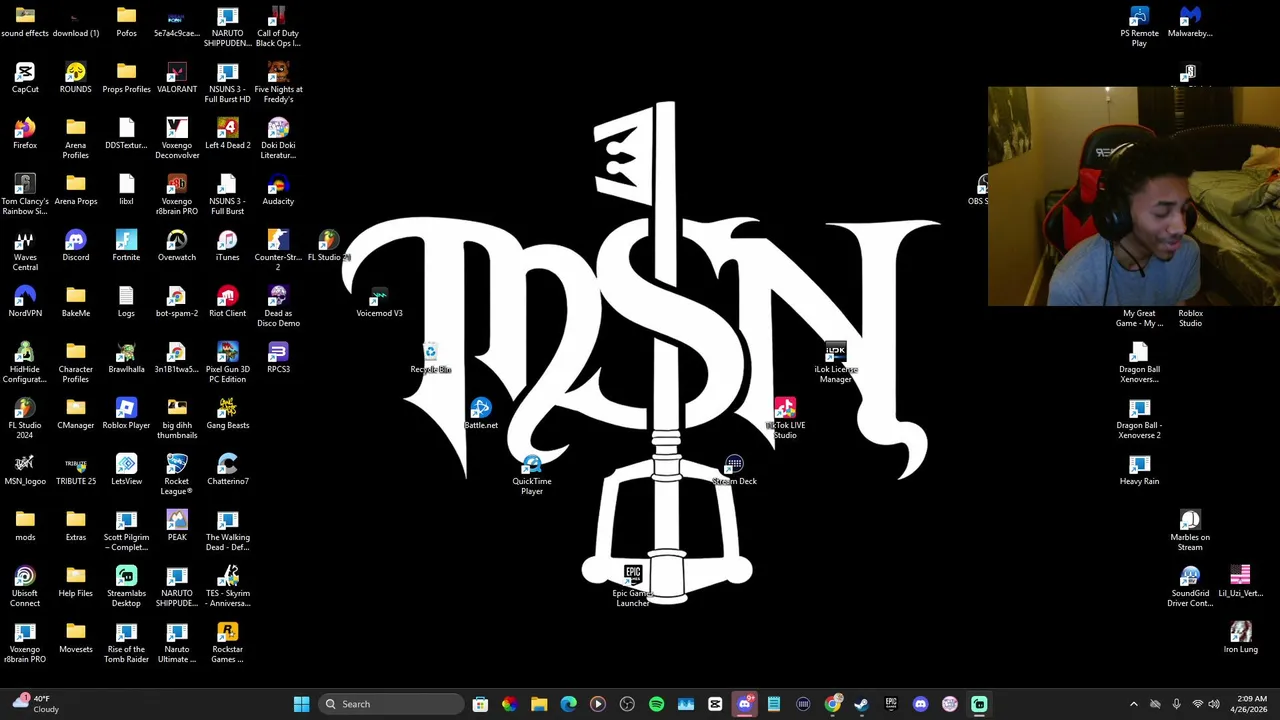Viewport: 1280px width, 720px height.
Task: Open Steam from the taskbar
Action: [x=862, y=704]
